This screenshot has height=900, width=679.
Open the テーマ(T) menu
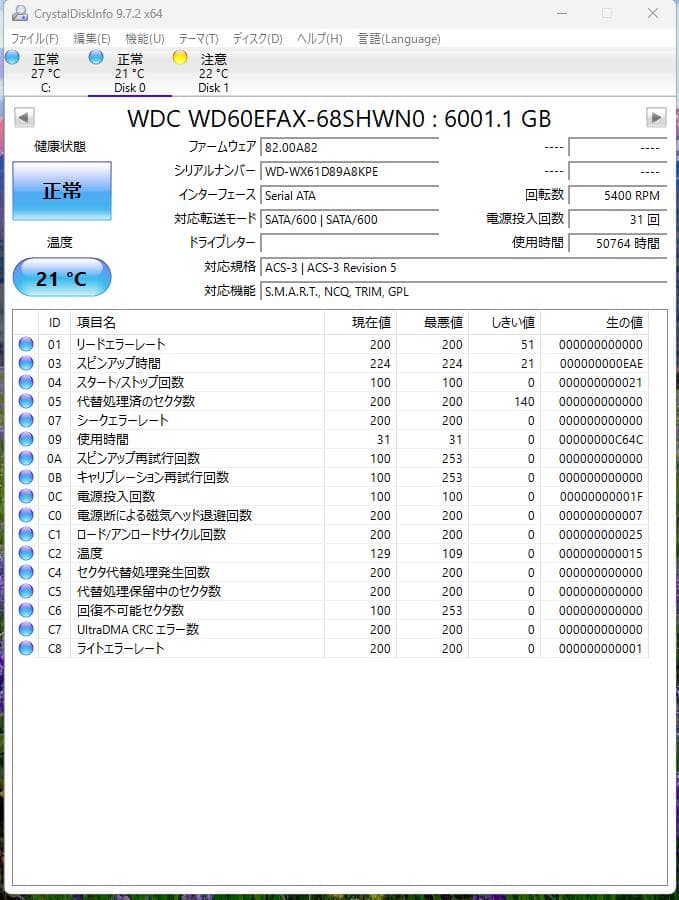coord(199,38)
